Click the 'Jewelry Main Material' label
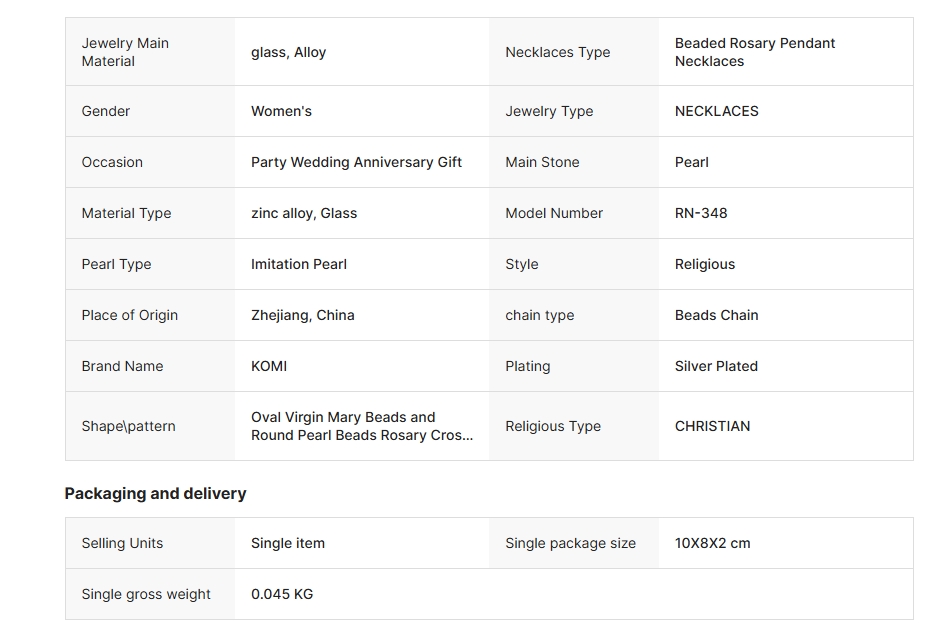937x629 pixels. tap(125, 52)
